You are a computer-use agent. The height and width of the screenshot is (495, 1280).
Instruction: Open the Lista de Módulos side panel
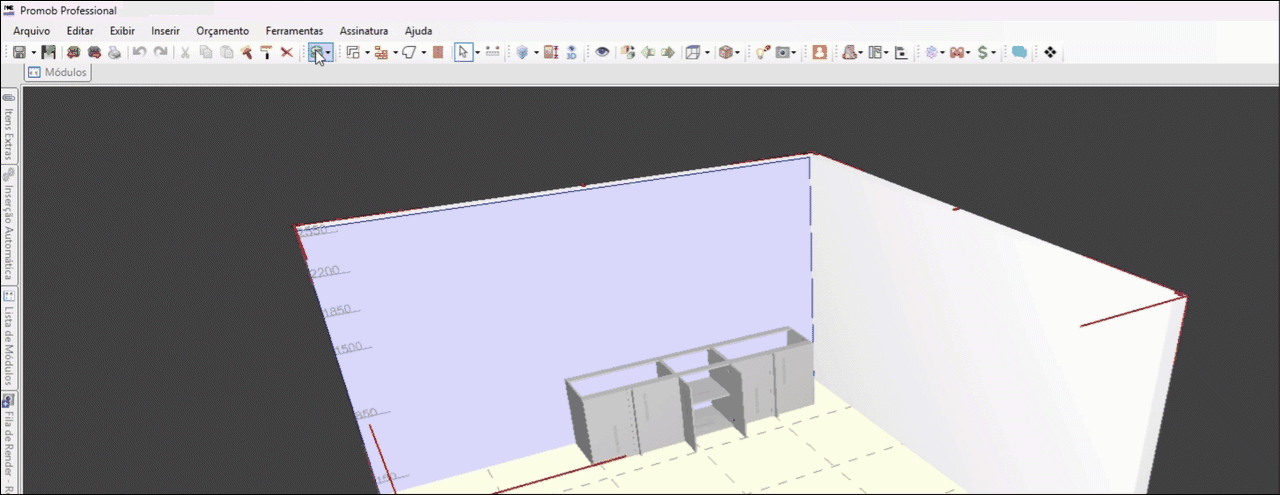pos(9,338)
